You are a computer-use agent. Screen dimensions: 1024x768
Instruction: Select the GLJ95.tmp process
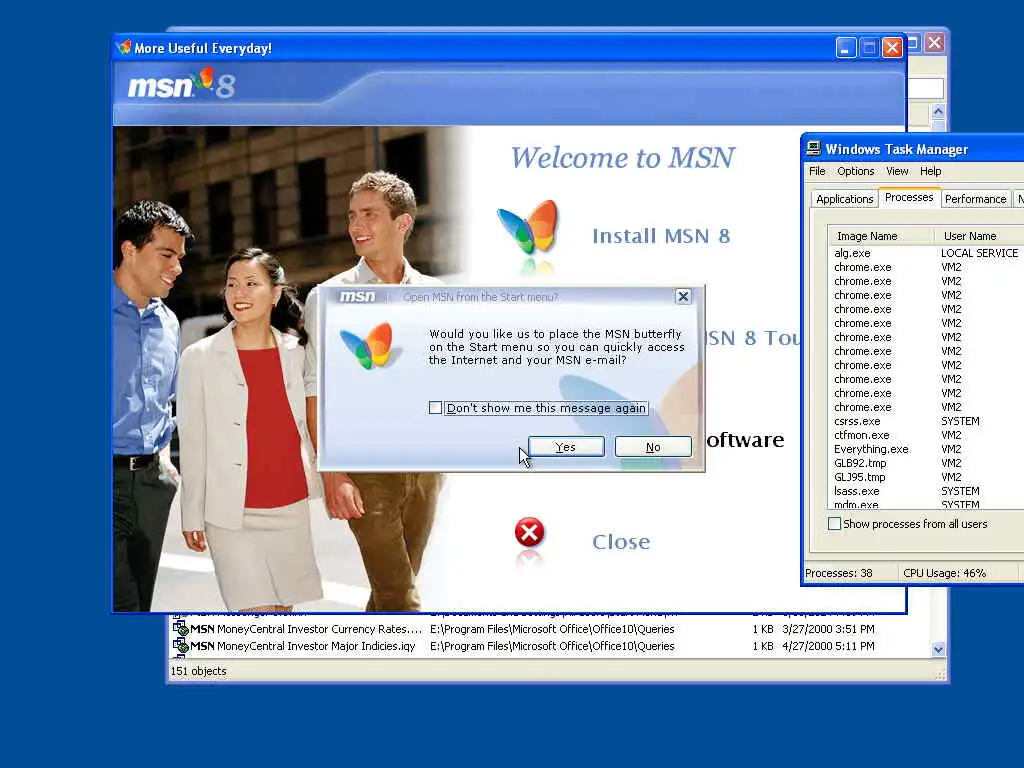[860, 477]
